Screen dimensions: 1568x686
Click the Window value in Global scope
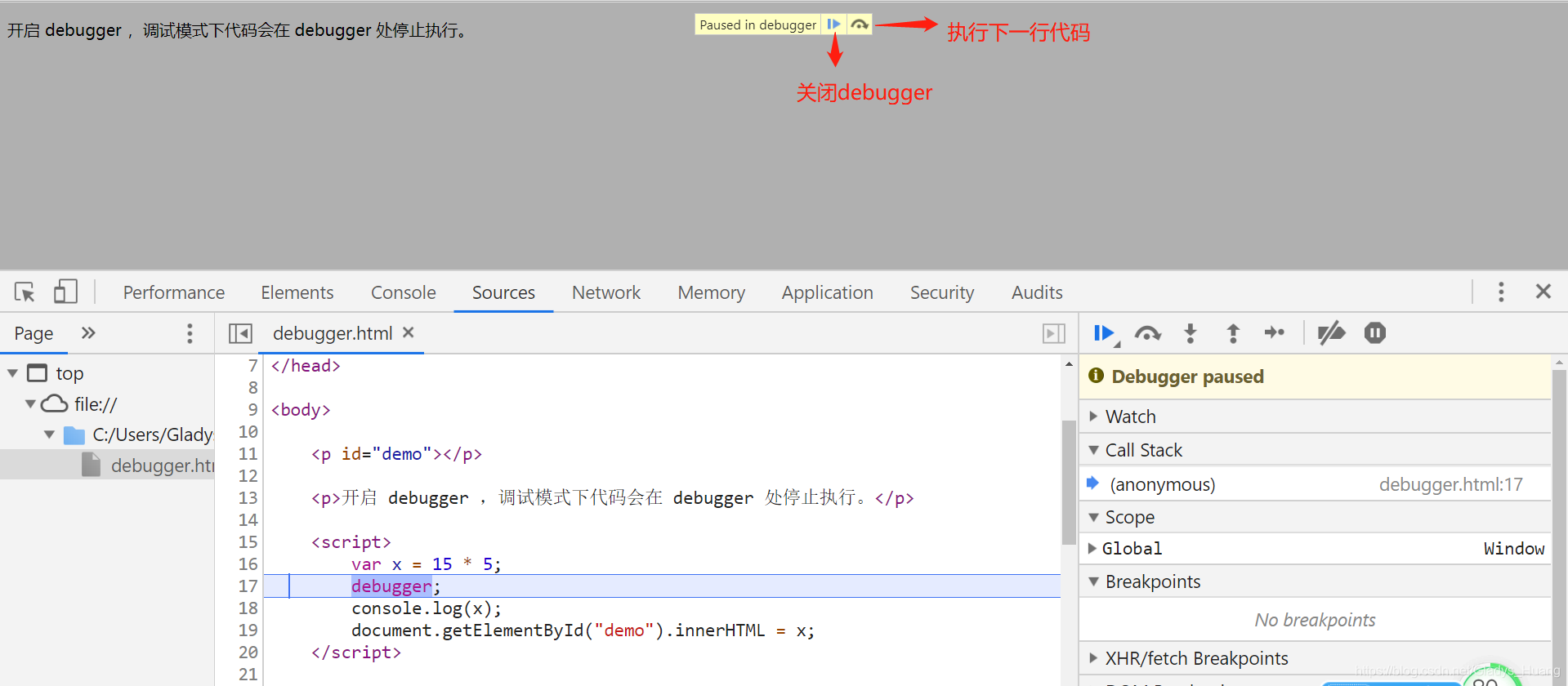tap(1514, 548)
